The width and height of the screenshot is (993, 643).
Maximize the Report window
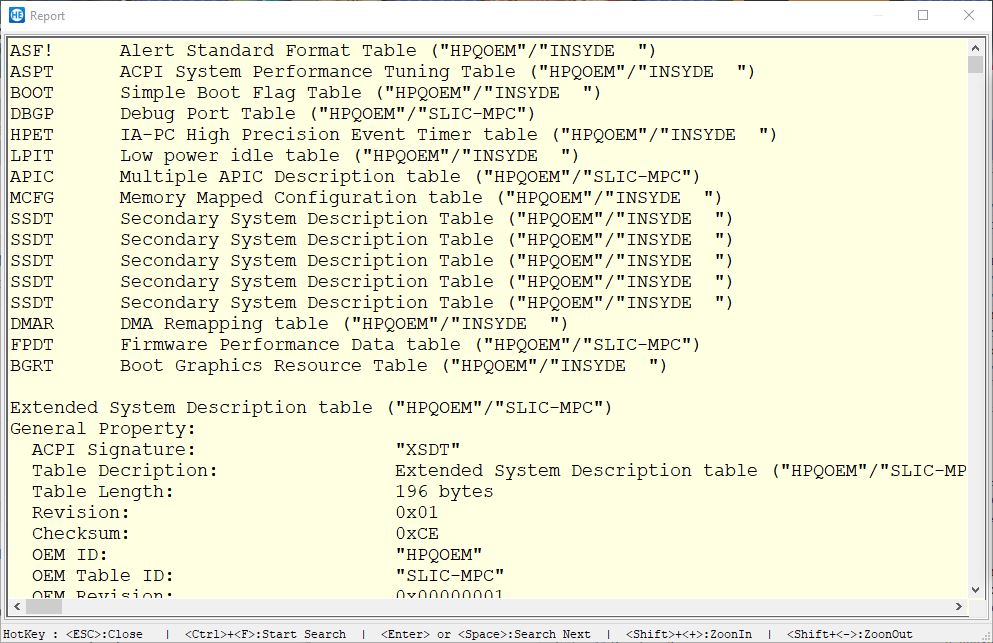922,15
